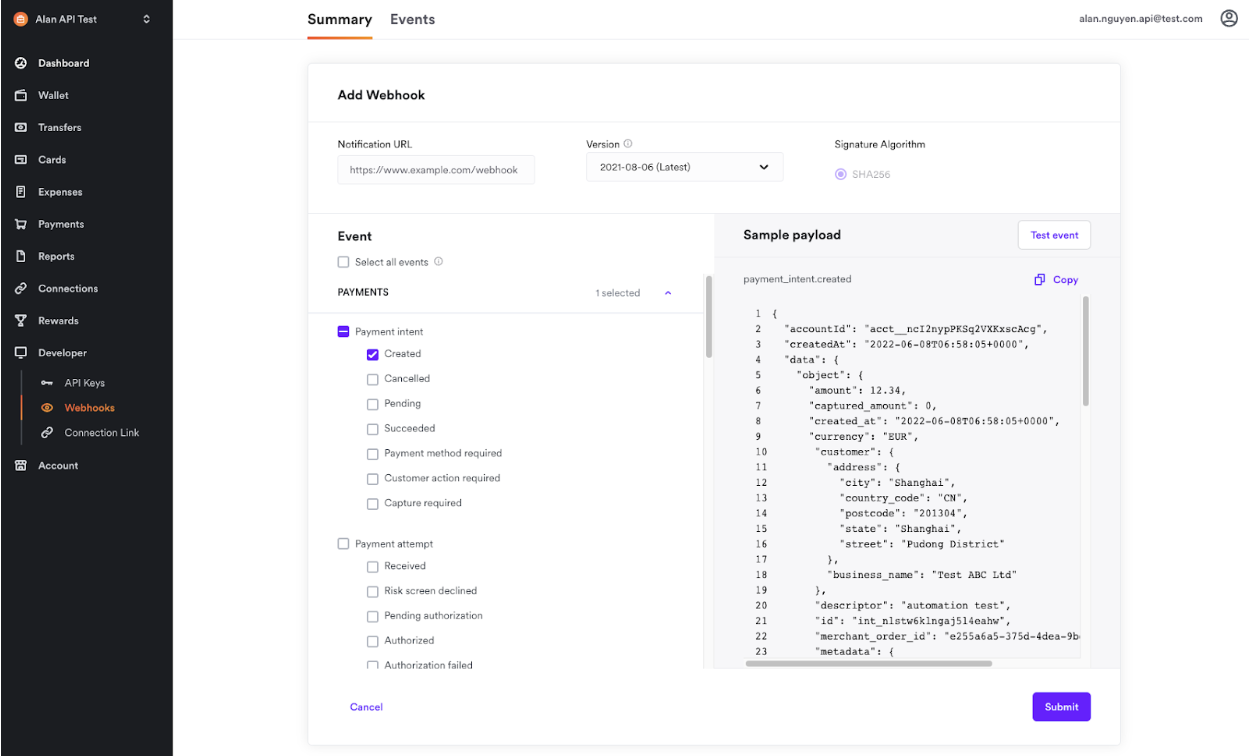
Task: Open the user profile avatar icon
Action: click(x=1229, y=18)
